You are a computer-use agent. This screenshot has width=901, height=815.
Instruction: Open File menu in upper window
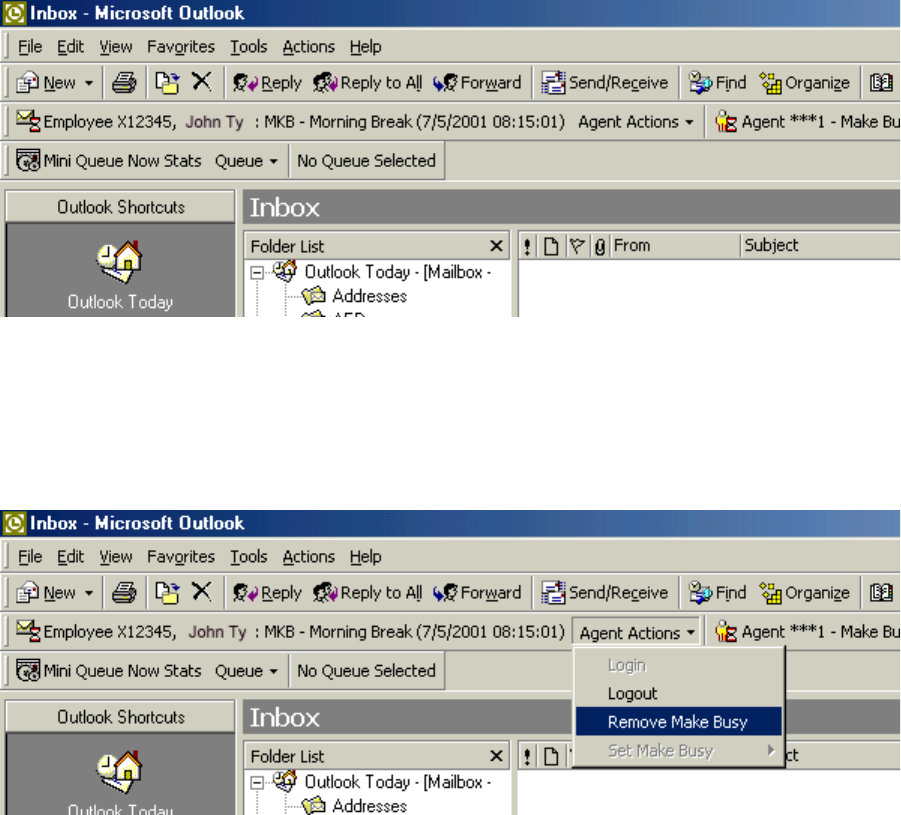tap(30, 47)
